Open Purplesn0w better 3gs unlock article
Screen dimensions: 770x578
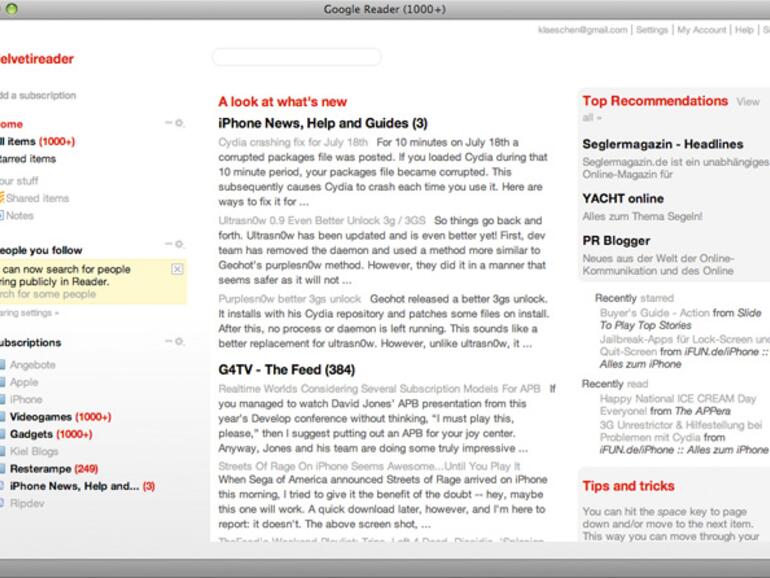point(290,299)
